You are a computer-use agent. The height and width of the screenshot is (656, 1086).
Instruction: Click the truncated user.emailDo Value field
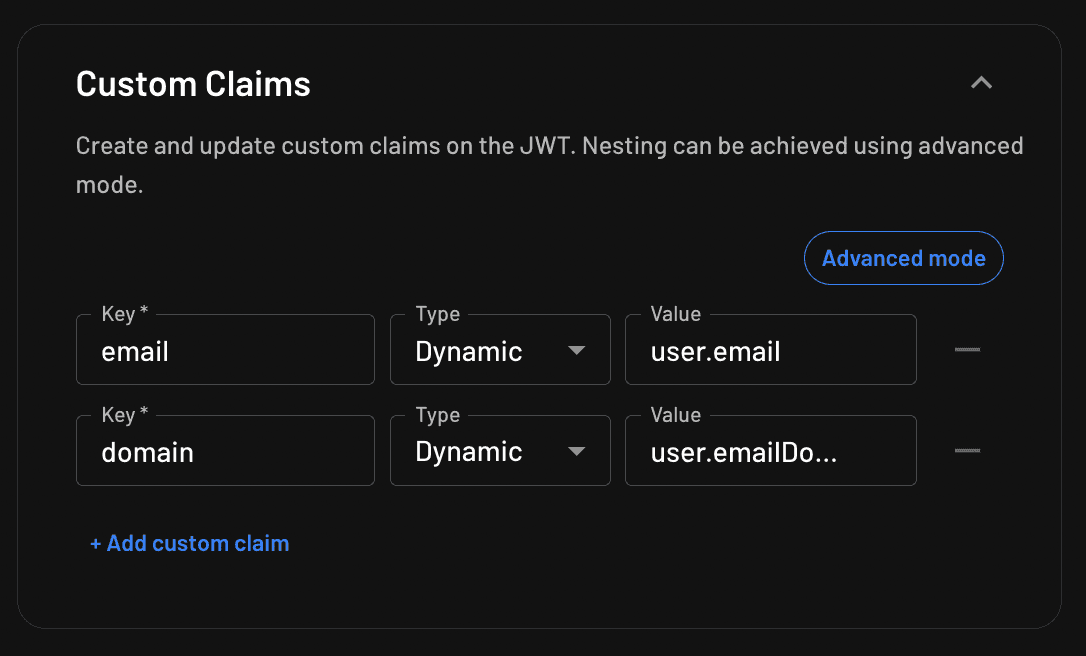click(x=770, y=450)
